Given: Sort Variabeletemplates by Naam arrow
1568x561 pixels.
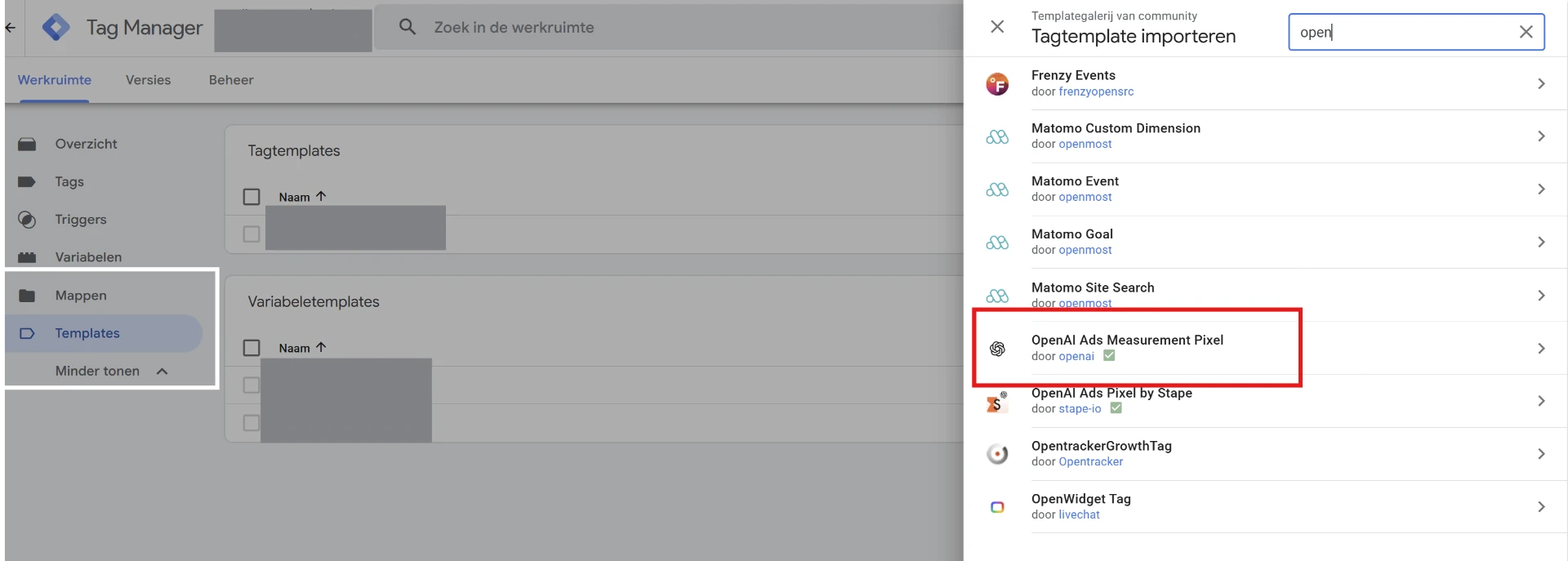Looking at the screenshot, I should pos(321,347).
